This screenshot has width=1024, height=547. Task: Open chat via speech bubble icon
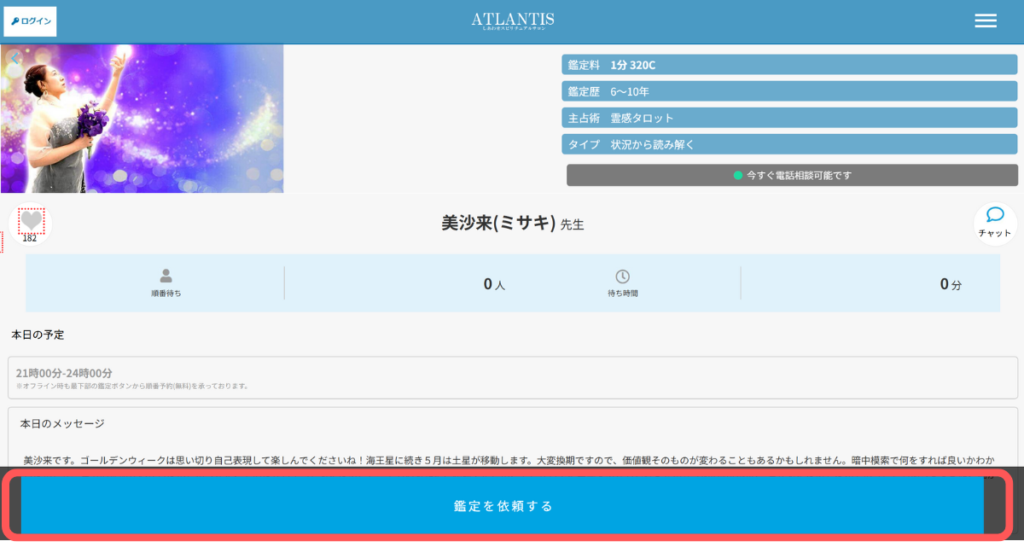[994, 215]
